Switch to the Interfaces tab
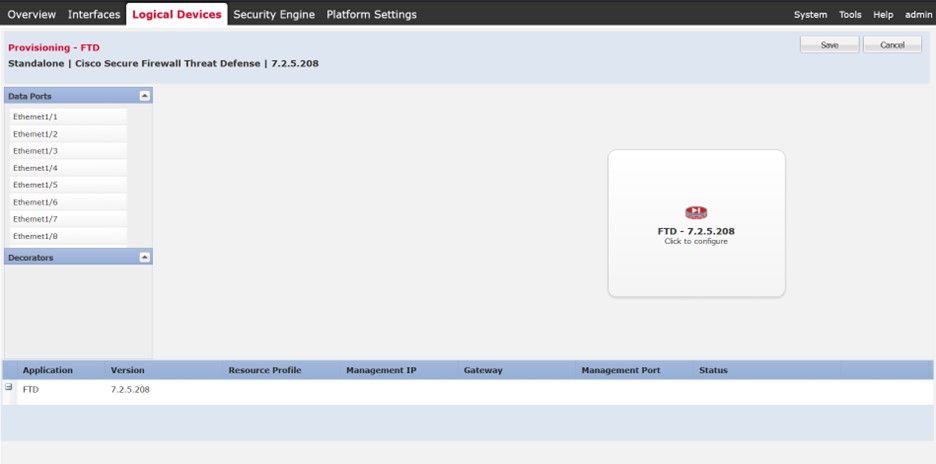The height and width of the screenshot is (464, 936). coord(94,14)
